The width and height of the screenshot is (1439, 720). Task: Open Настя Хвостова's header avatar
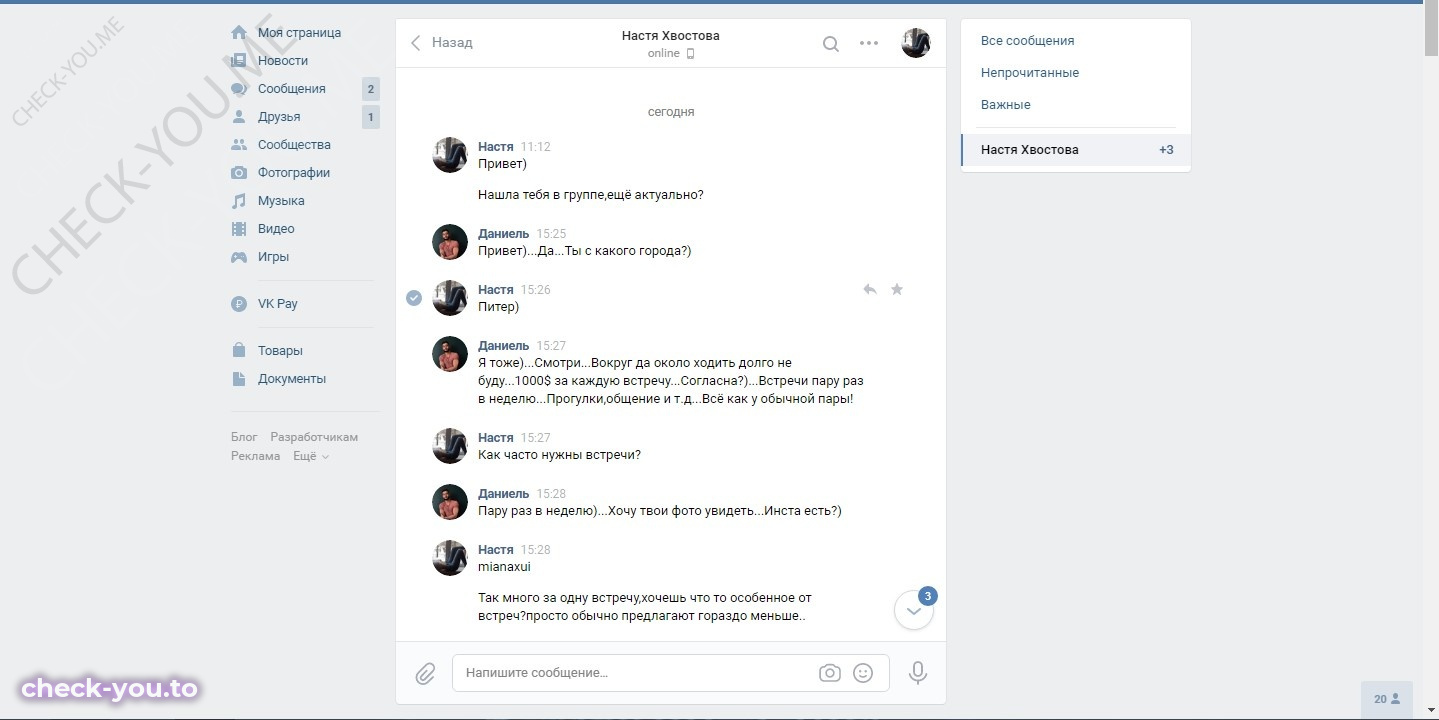[x=916, y=43]
